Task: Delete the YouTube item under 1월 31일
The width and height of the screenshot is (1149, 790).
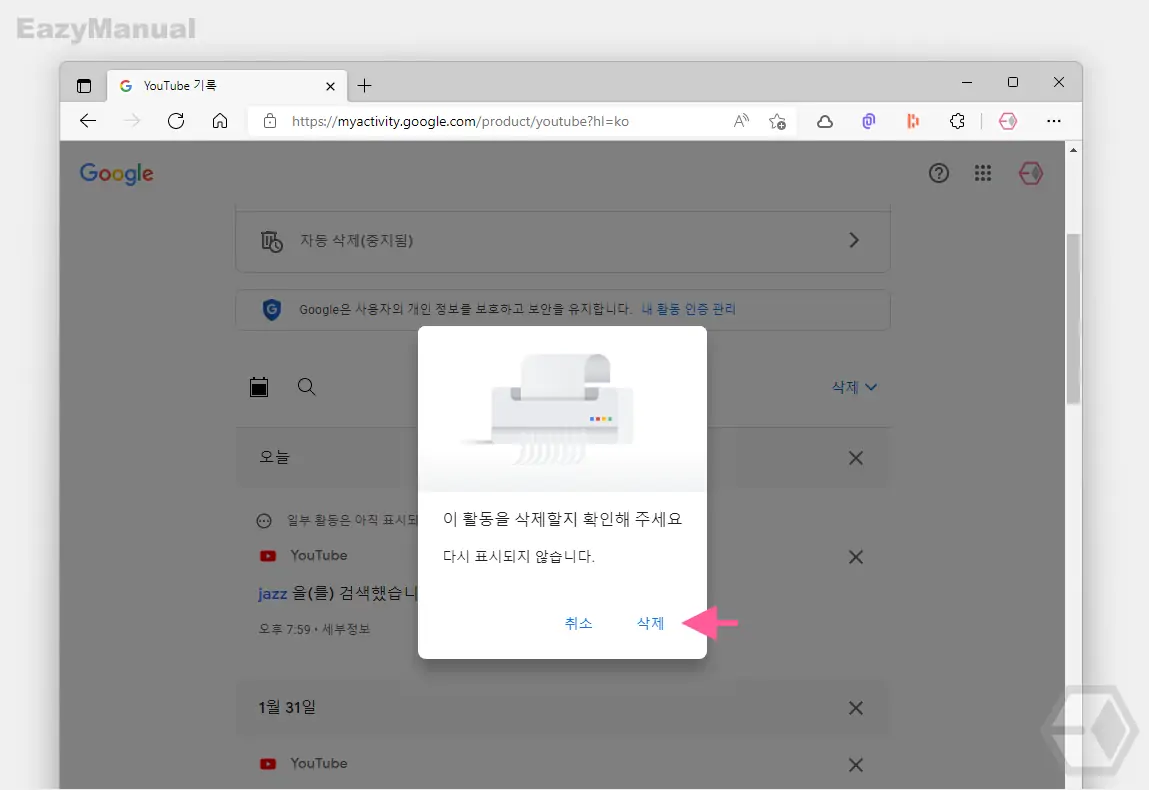Action: pos(855,765)
